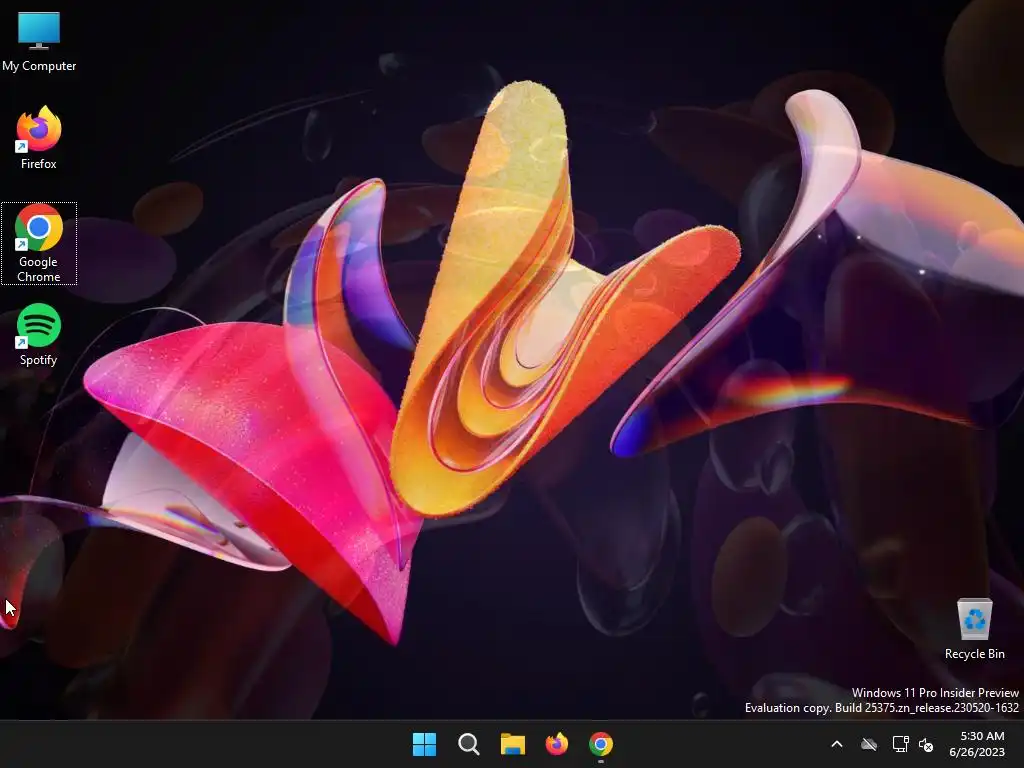Screen dimensions: 1024x768
Task: Select the Spotify desktop shortcut
Action: 39,334
